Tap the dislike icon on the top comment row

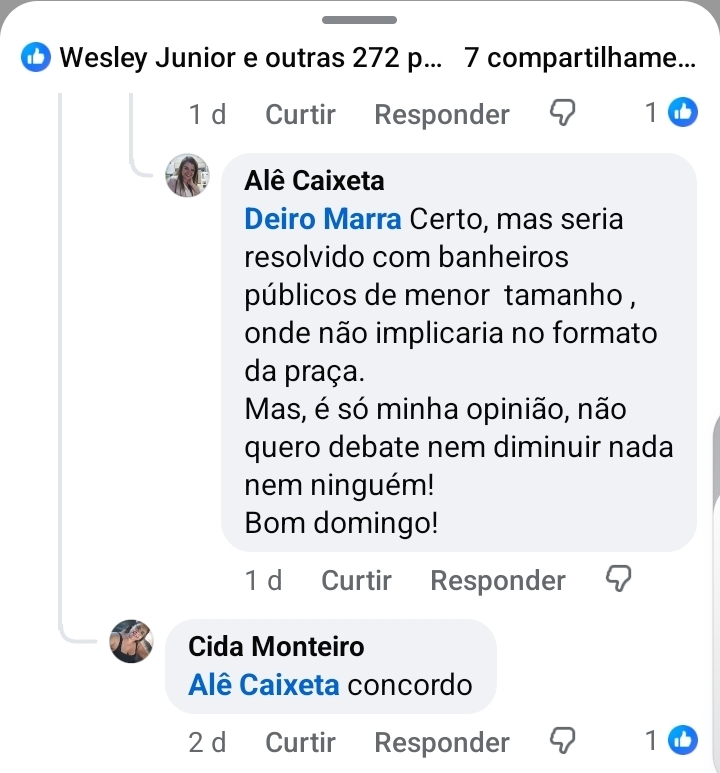point(565,114)
